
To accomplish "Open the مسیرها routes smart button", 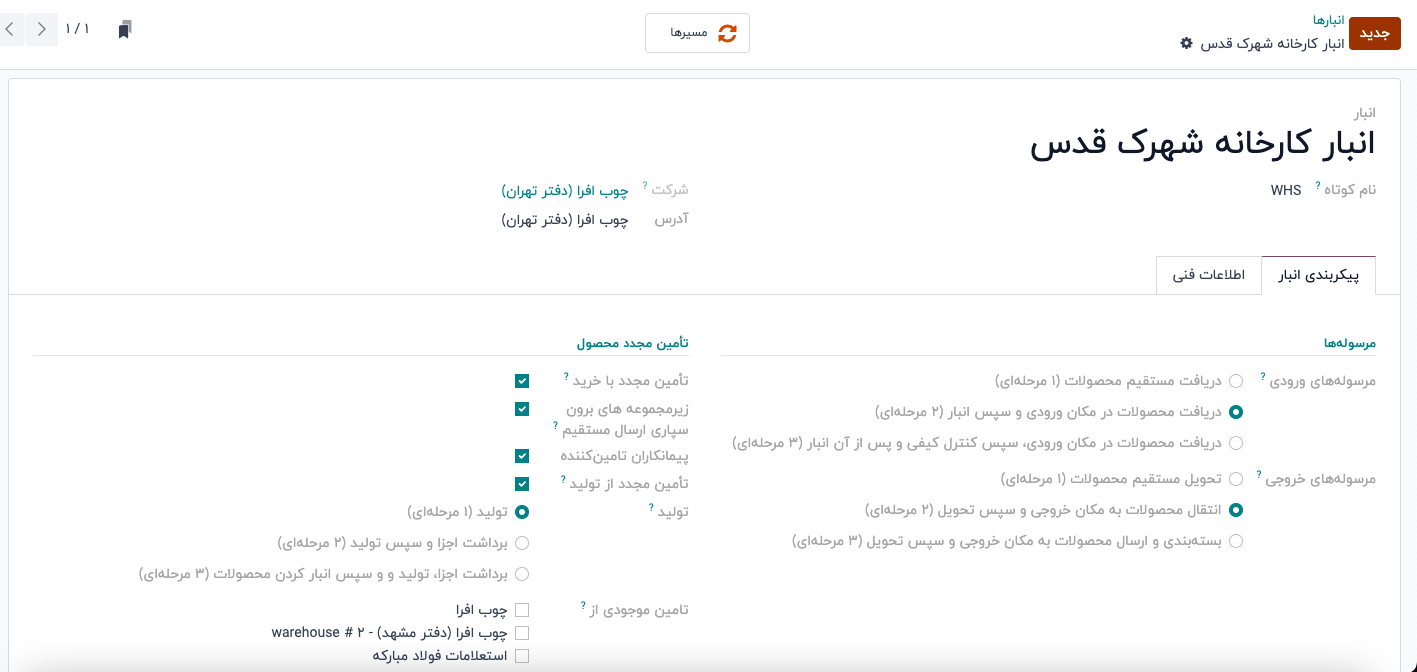I will [697, 33].
